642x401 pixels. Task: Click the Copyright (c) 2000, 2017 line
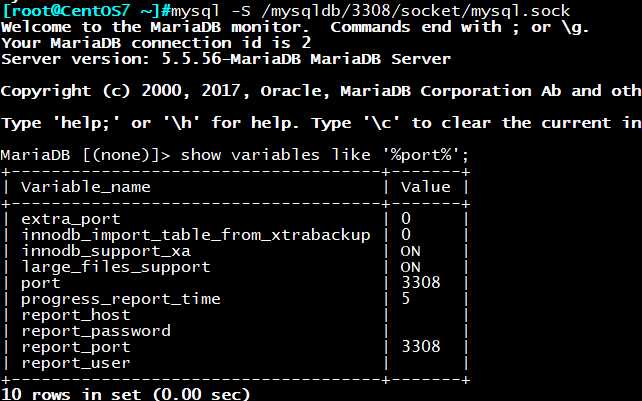click(321, 91)
